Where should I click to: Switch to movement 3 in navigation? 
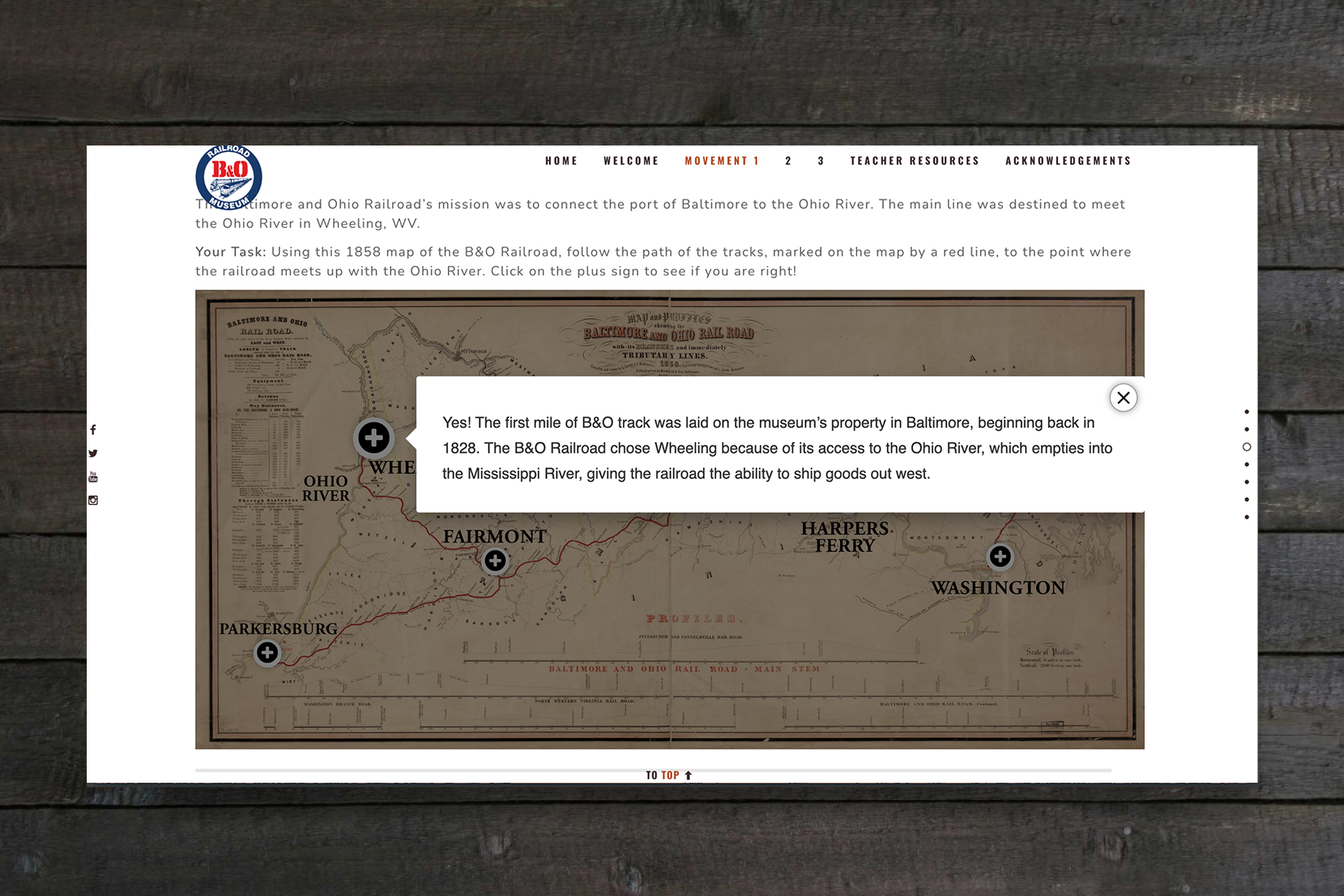(821, 161)
